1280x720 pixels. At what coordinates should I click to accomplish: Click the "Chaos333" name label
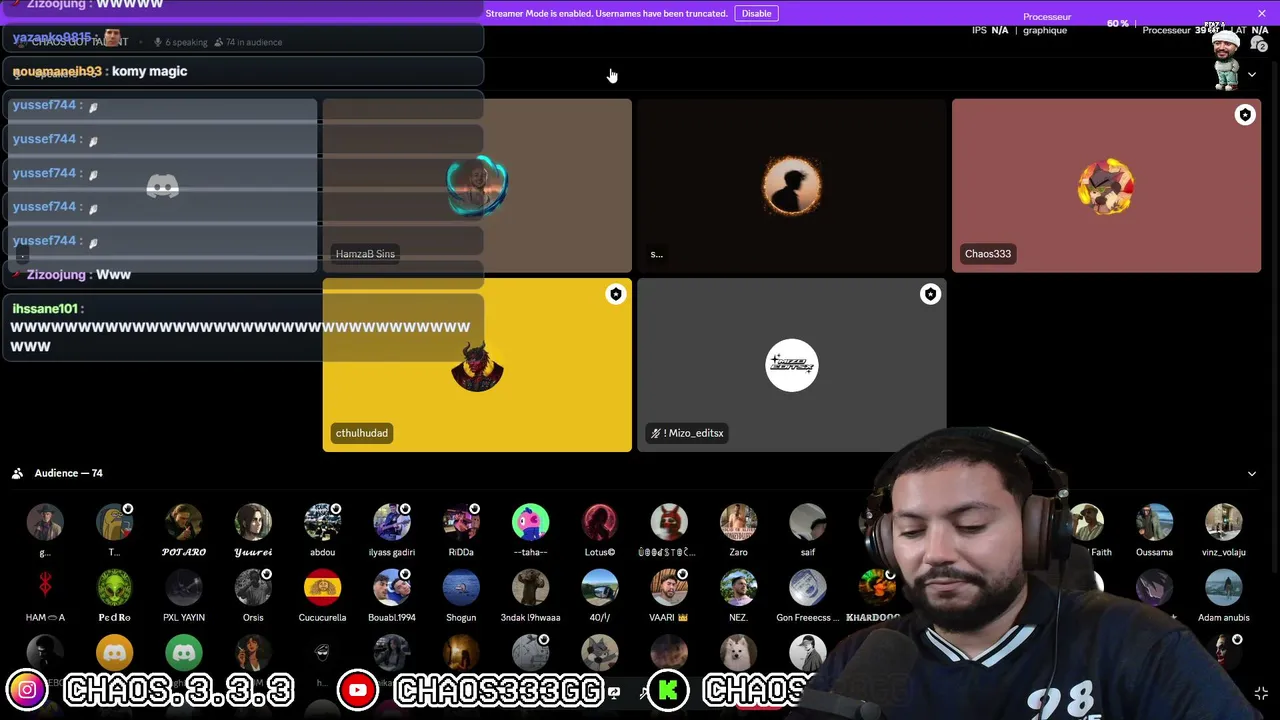[988, 254]
